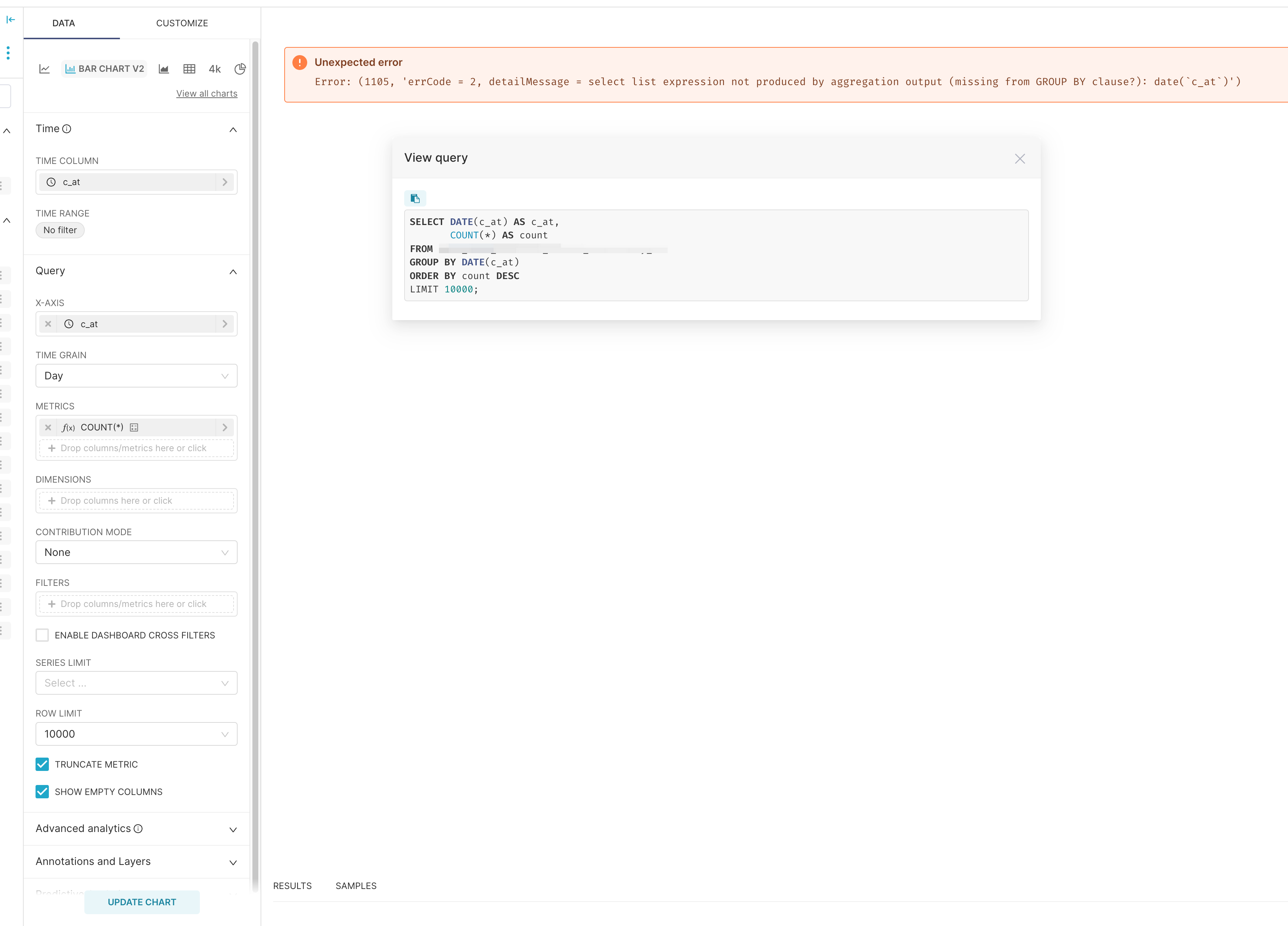
Task: Open the Time Grain dropdown set to Day
Action: pos(136,376)
